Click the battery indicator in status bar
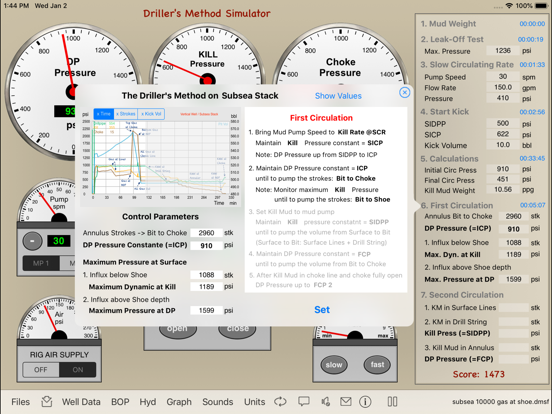 click(x=541, y=6)
